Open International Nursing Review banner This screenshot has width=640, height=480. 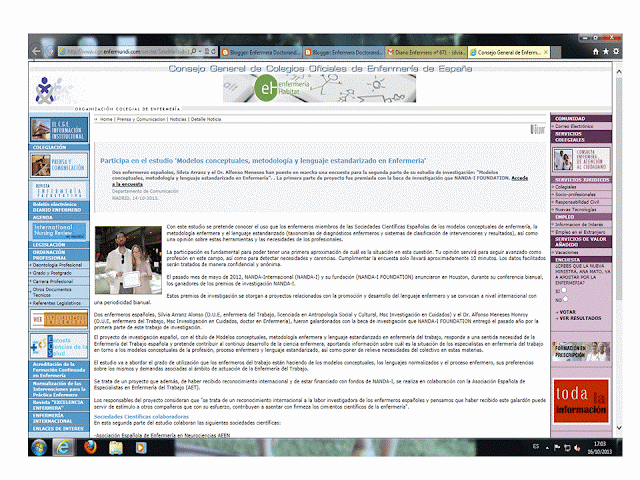59,231
